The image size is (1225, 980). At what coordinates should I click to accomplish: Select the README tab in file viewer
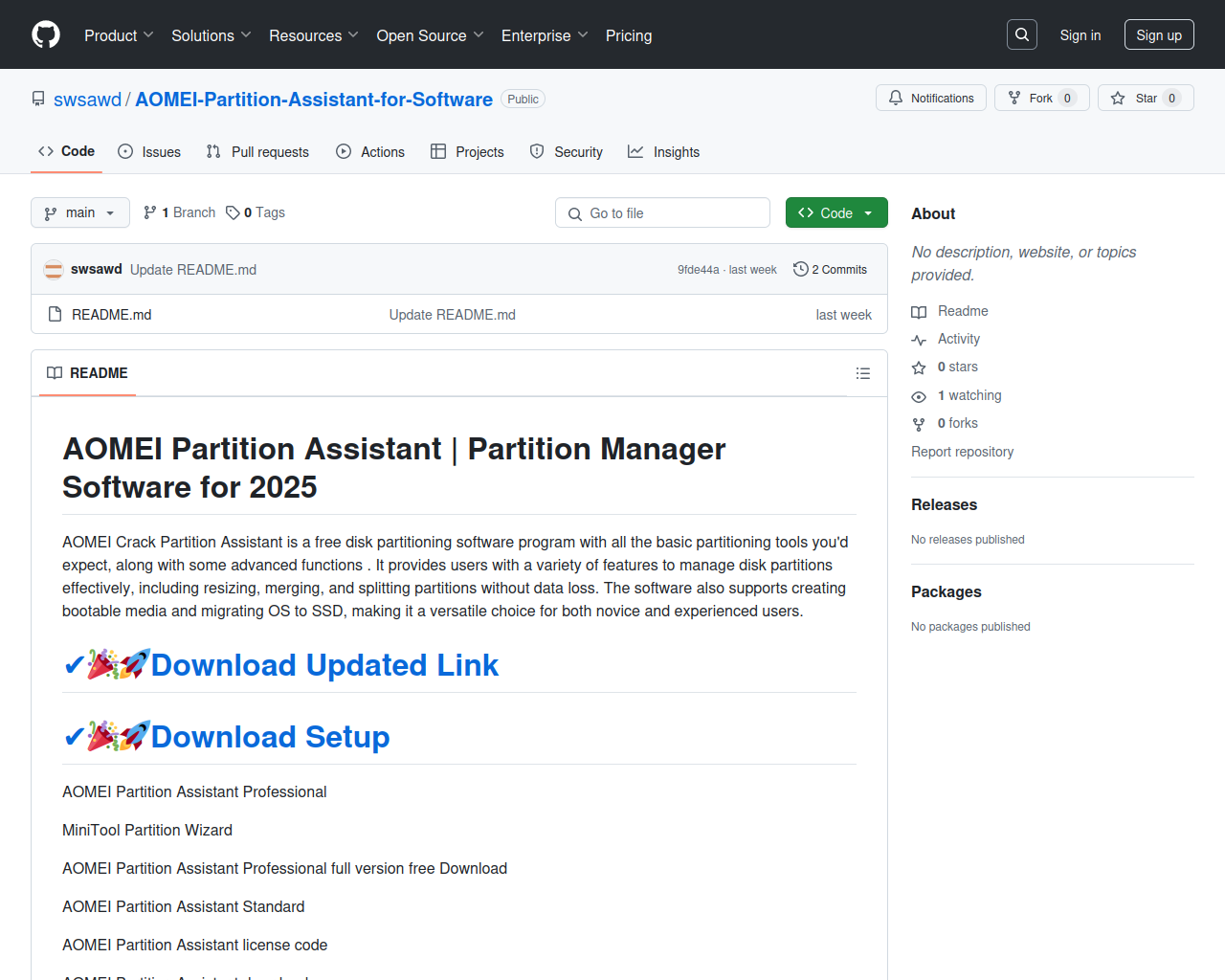point(87,373)
